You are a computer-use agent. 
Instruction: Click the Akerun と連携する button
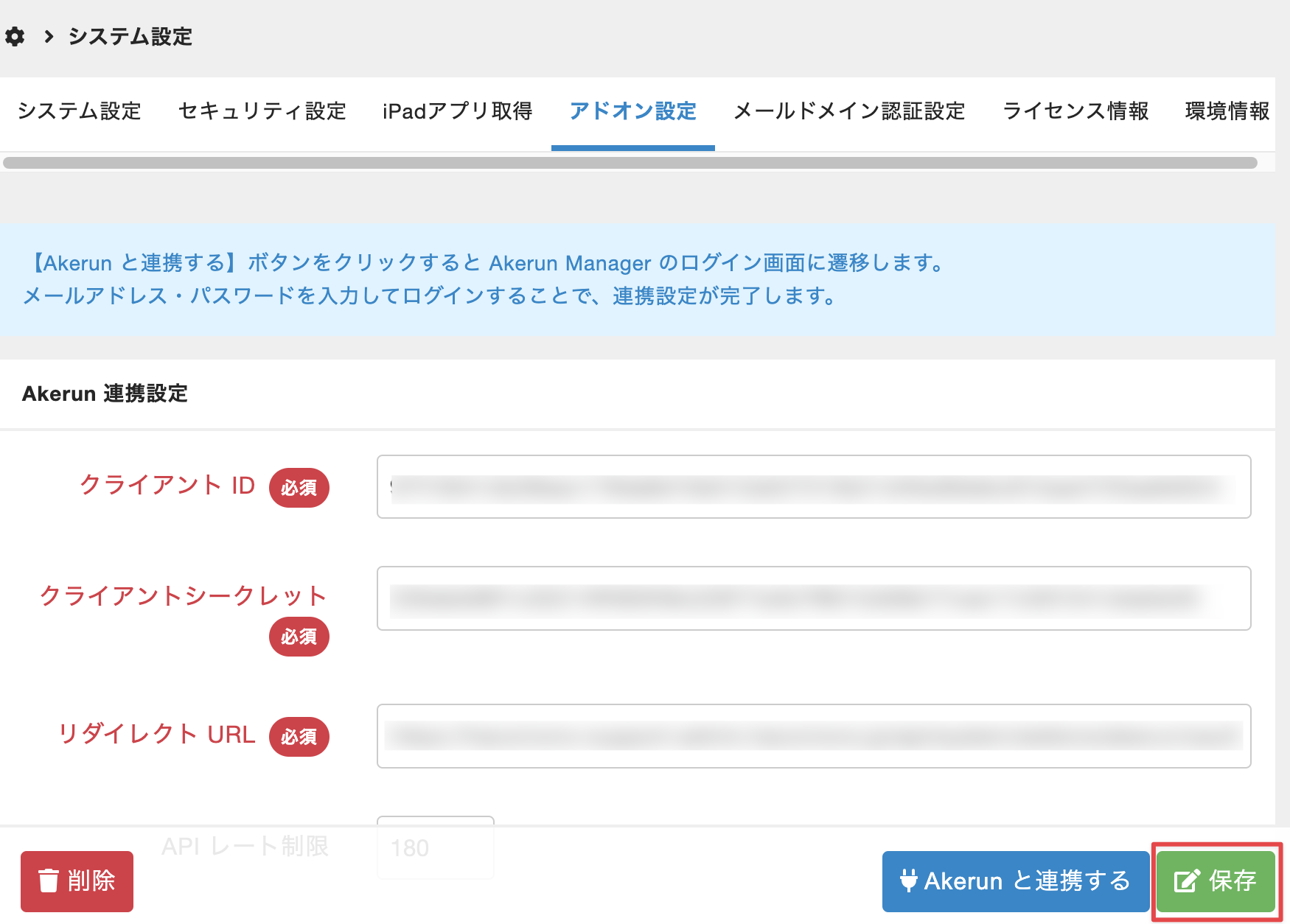click(x=1016, y=881)
